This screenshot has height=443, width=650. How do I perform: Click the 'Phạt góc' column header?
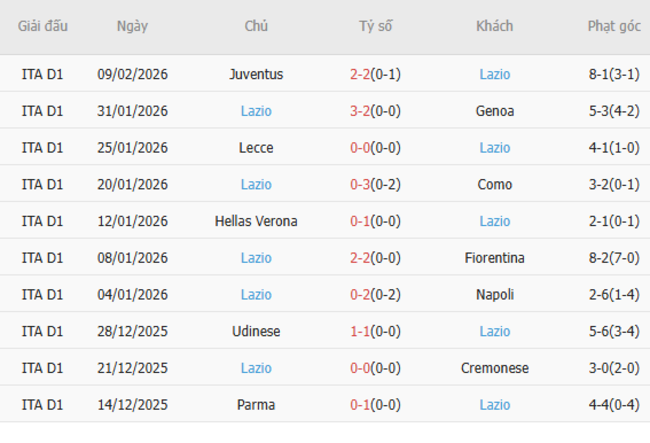tap(614, 27)
